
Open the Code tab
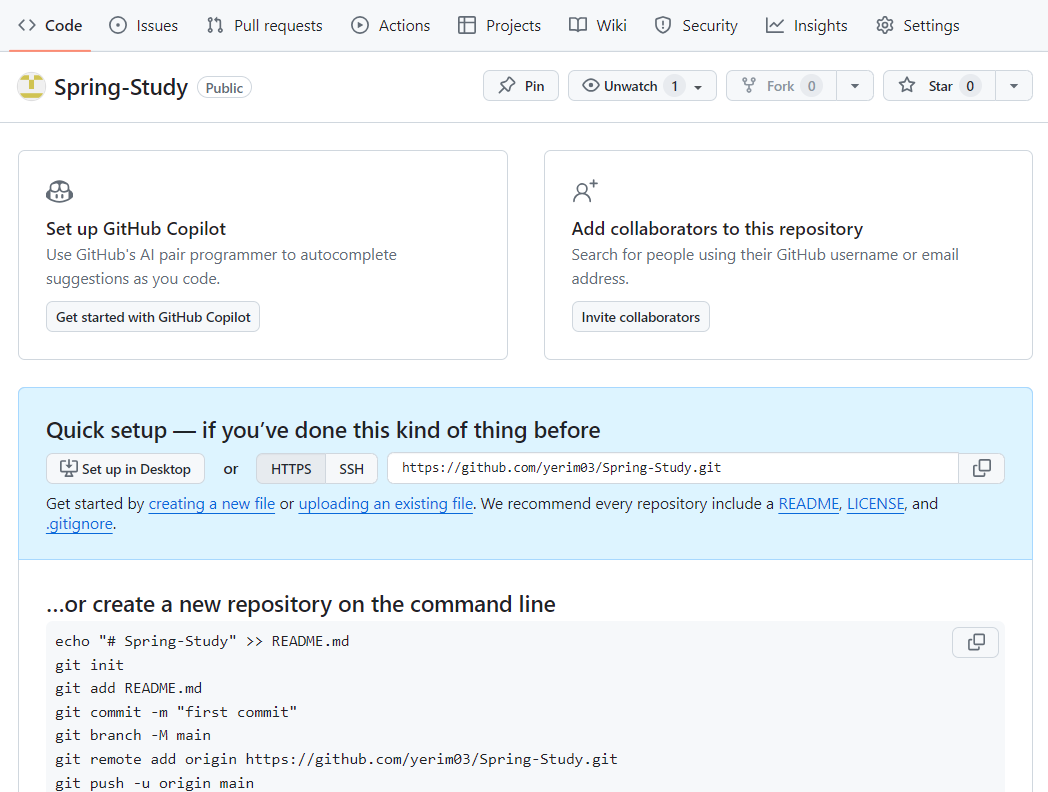(x=50, y=25)
